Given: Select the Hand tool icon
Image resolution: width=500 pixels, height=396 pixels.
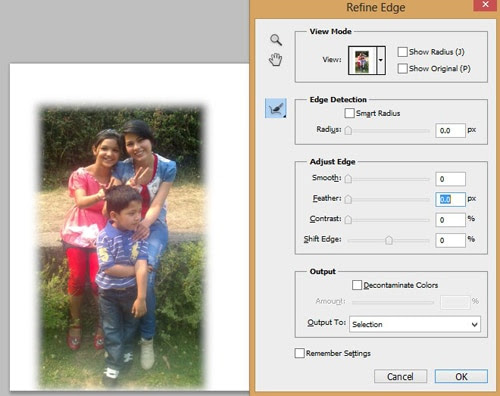Looking at the screenshot, I should tap(276, 59).
